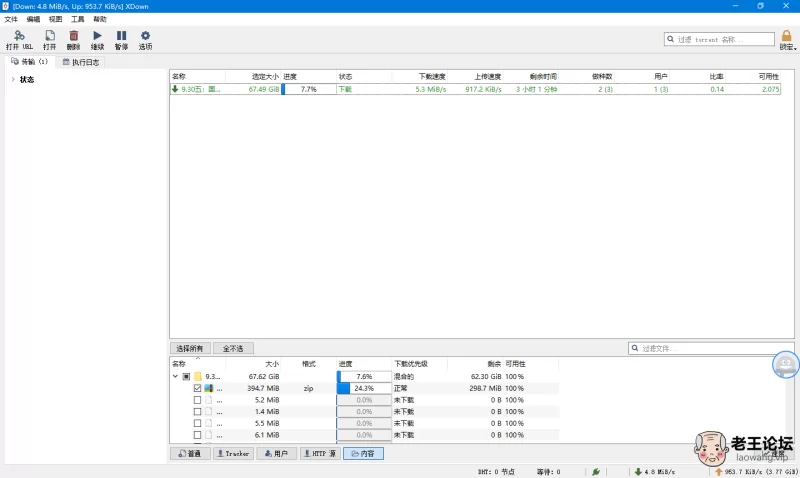
Task: Click the 删除 trash toolbar icon
Action: coord(73,35)
